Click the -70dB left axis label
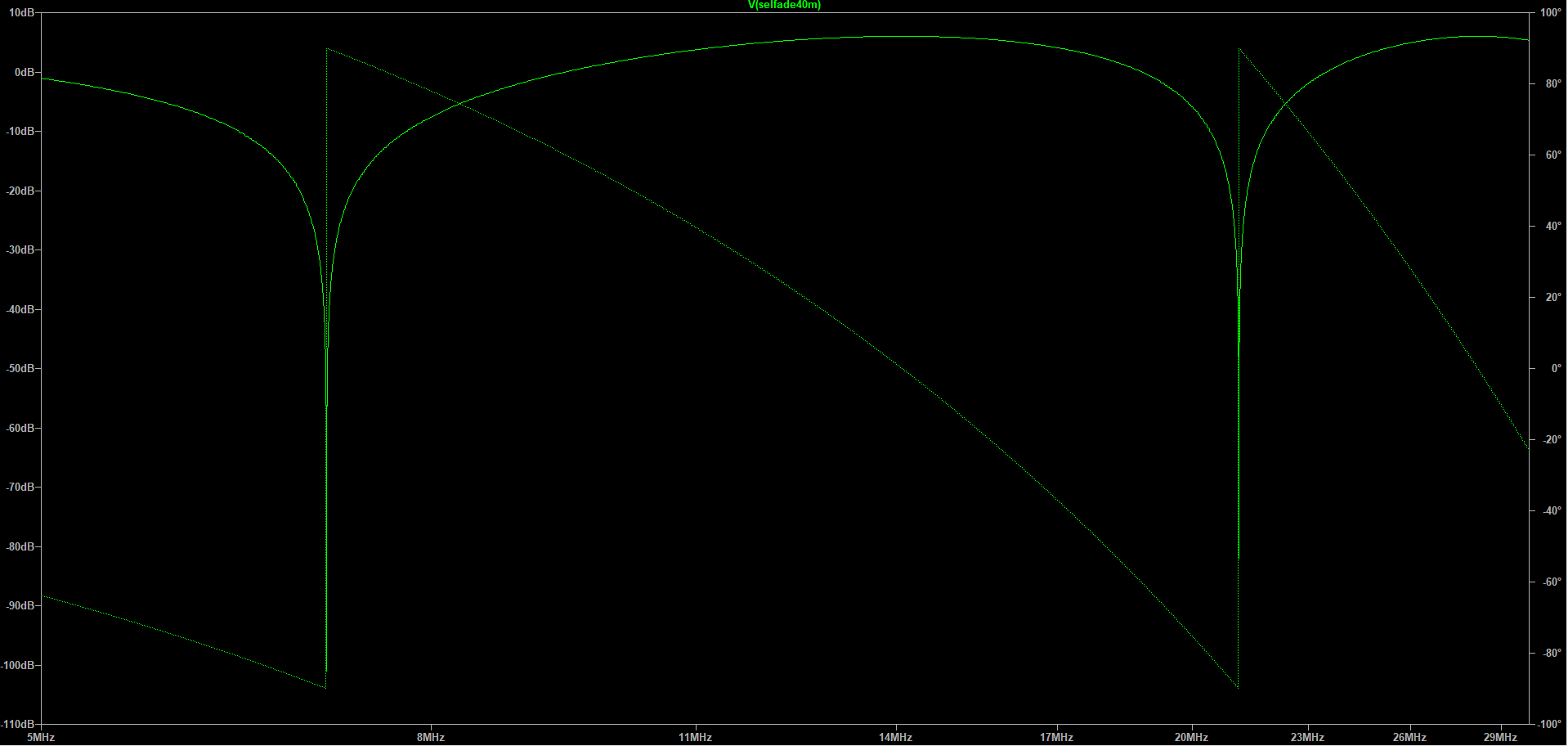This screenshot has width=1568, height=746. pyautogui.click(x=20, y=488)
